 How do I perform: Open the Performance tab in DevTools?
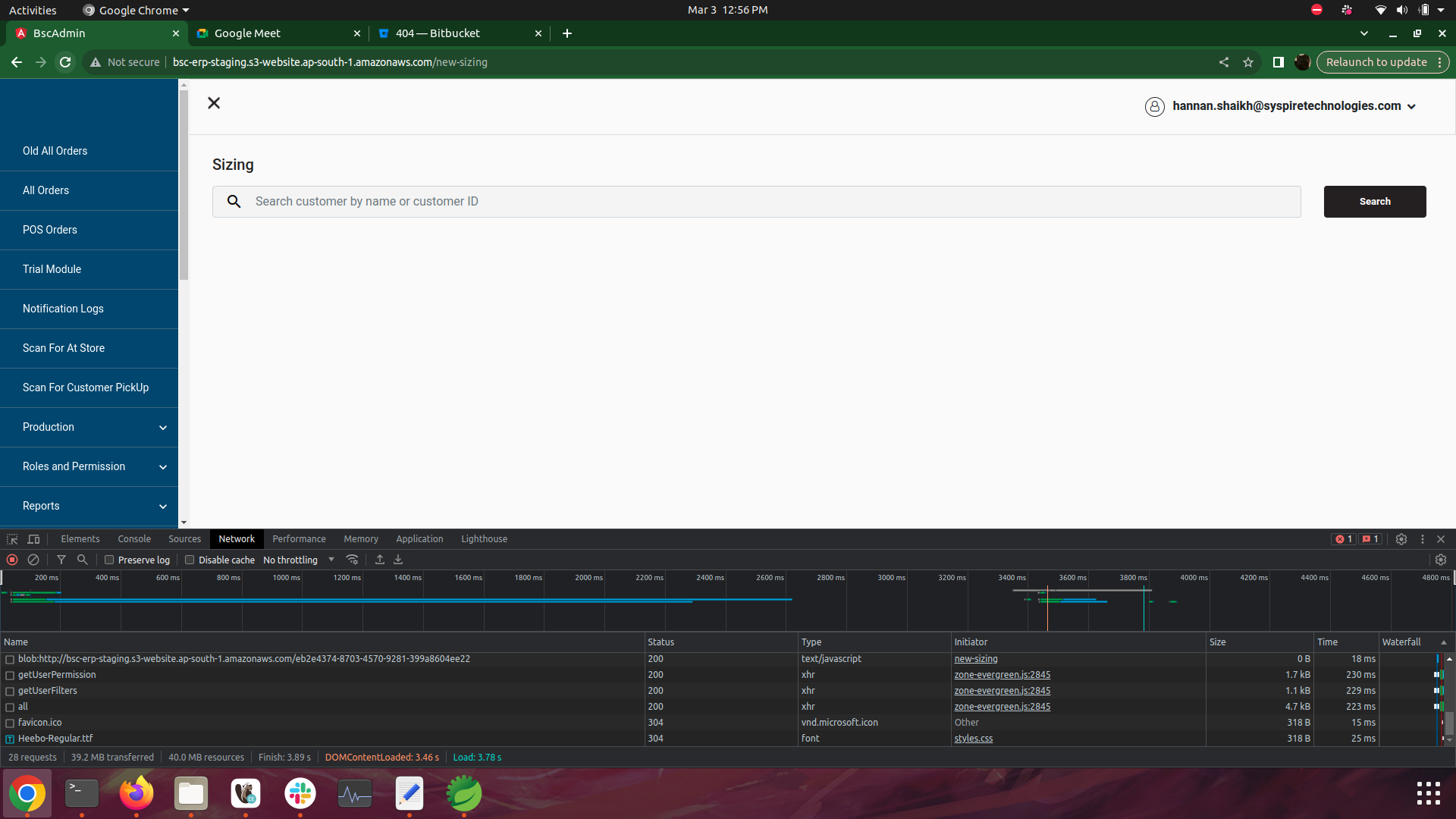299,539
